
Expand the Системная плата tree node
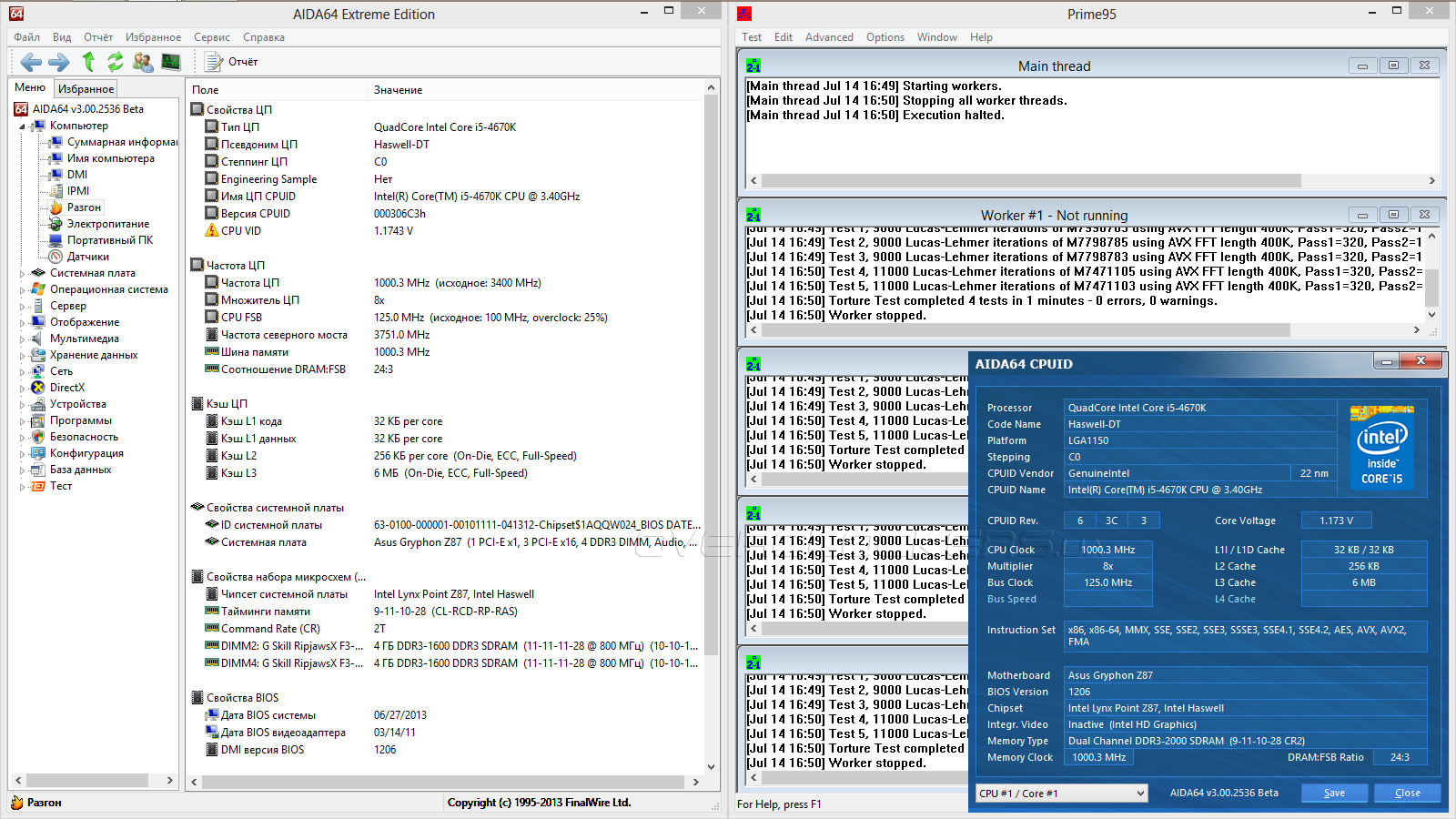pyautogui.click(x=23, y=273)
